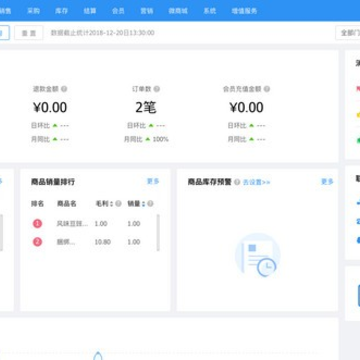Open the 全部门店 store dropdown
Screen dimensions: 360x360
(x=348, y=33)
